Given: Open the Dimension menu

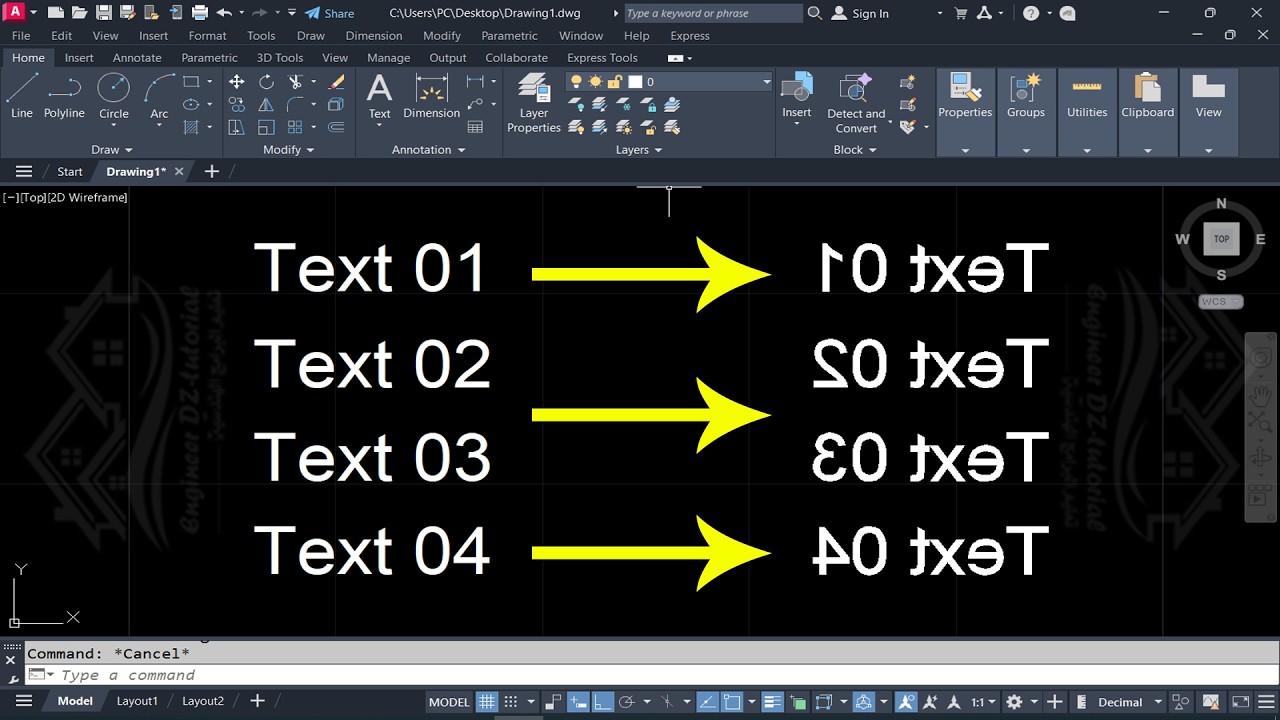Looking at the screenshot, I should (374, 36).
